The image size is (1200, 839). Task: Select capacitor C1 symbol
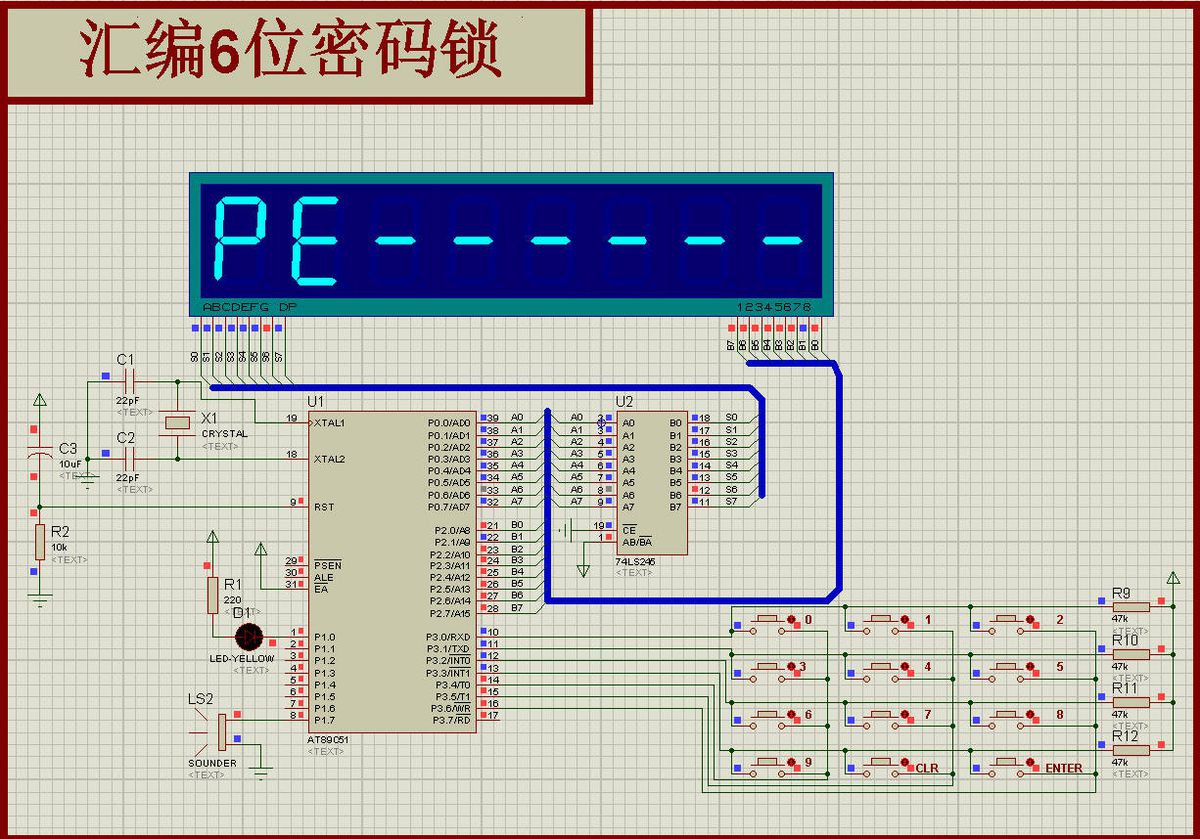click(x=131, y=380)
